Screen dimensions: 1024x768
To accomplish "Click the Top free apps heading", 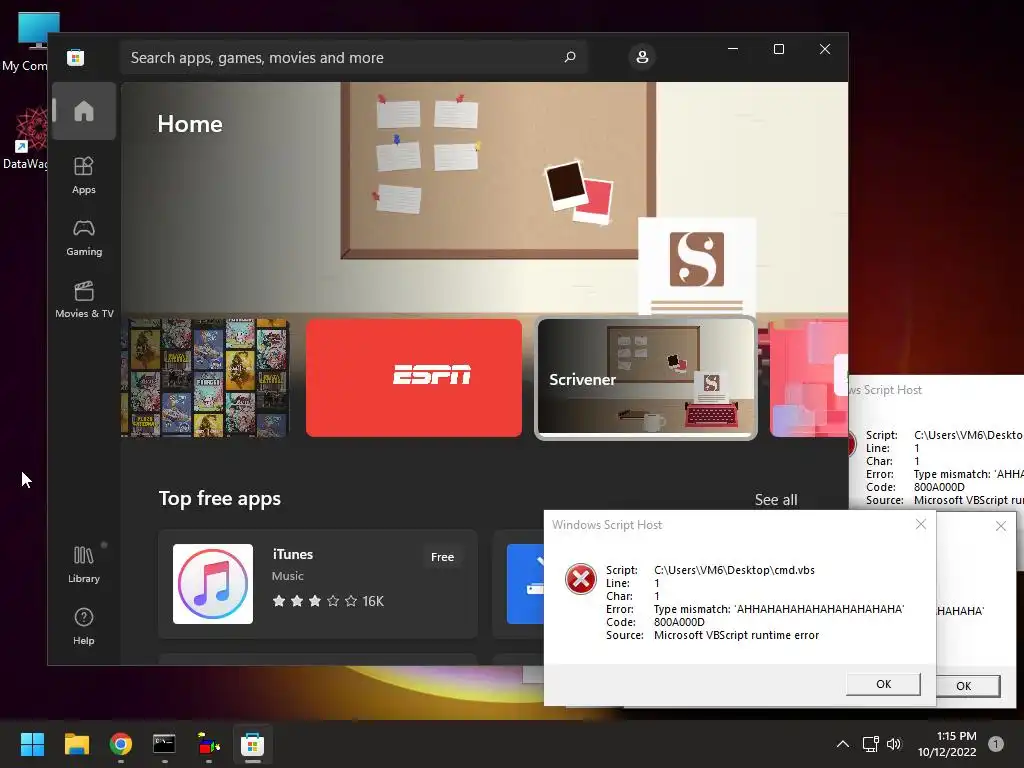I will (219, 498).
